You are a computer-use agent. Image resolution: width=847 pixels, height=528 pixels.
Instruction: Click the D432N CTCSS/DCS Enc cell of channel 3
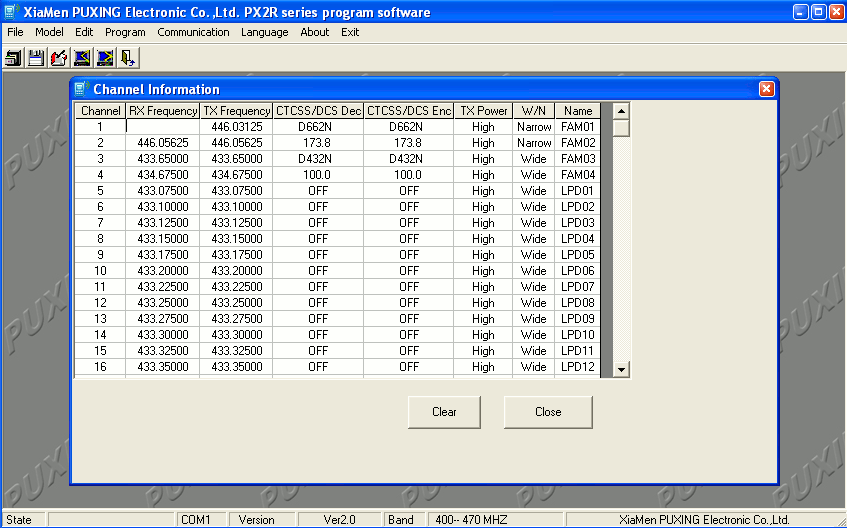tap(409, 159)
